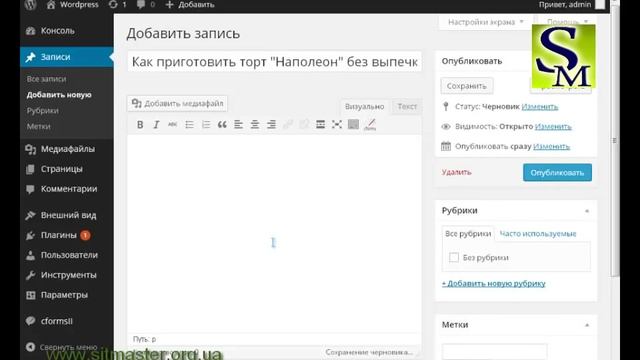Click the Сохранить draft button
The height and width of the screenshot is (360, 640).
click(467, 86)
